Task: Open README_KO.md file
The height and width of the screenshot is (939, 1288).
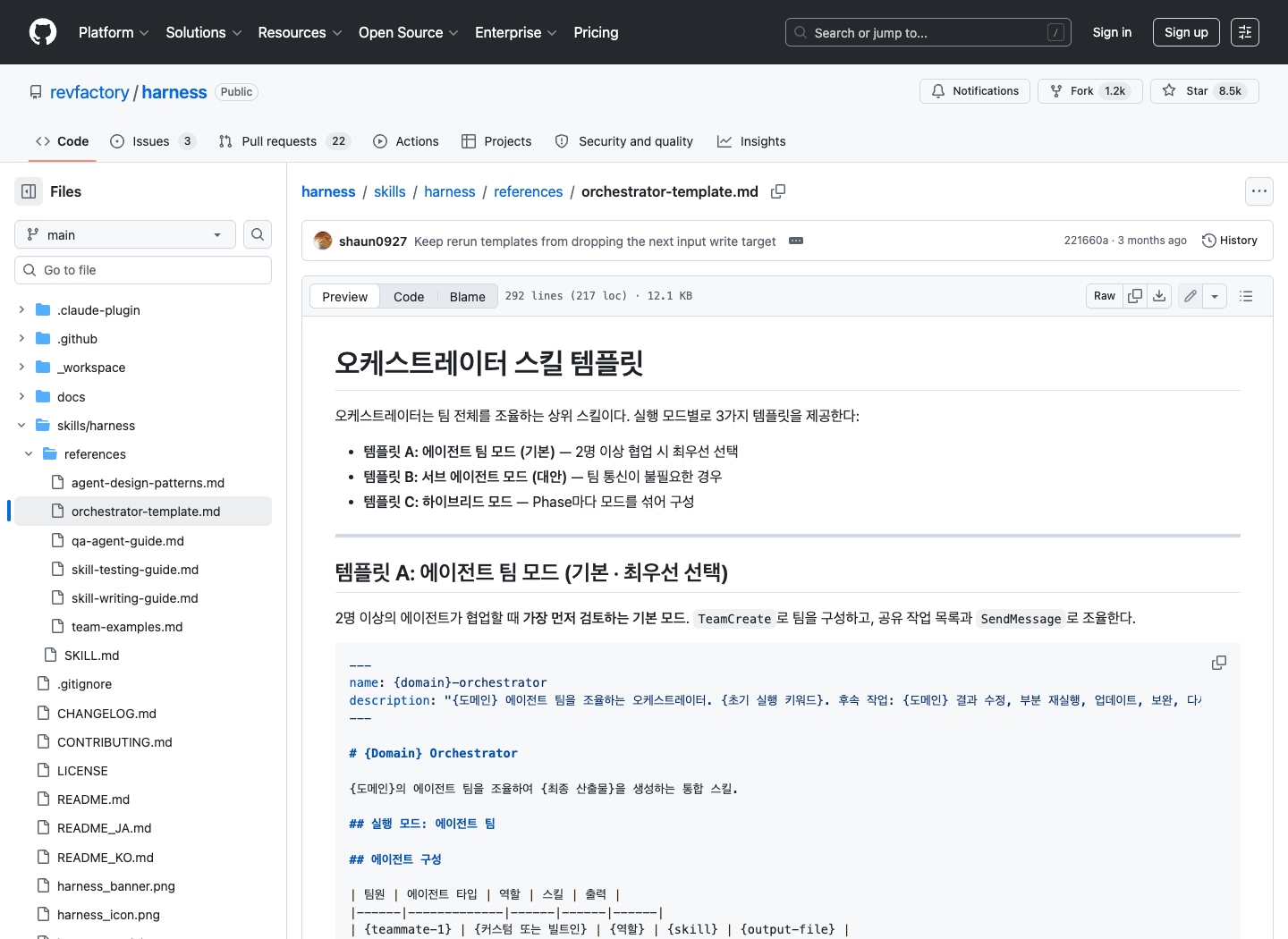Action: pos(106,858)
